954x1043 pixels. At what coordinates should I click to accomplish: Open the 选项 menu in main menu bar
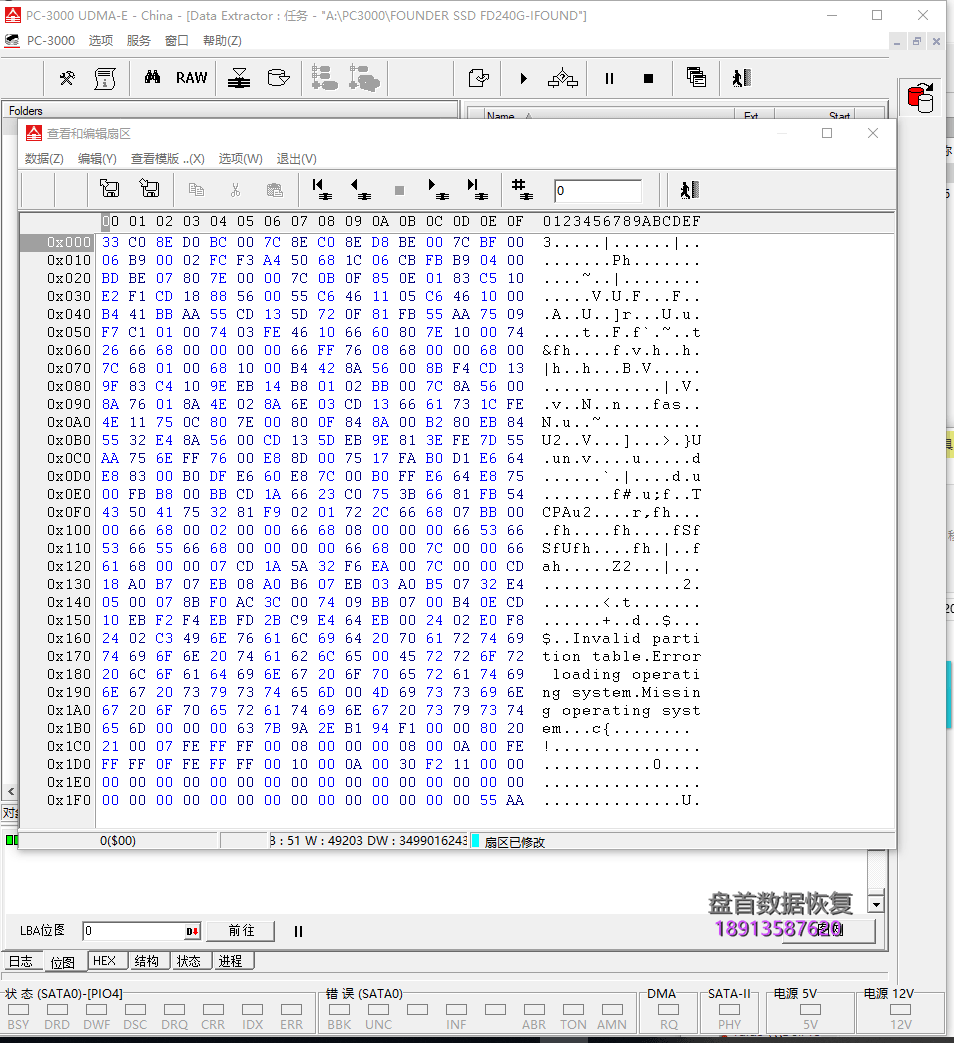pyautogui.click(x=101, y=41)
